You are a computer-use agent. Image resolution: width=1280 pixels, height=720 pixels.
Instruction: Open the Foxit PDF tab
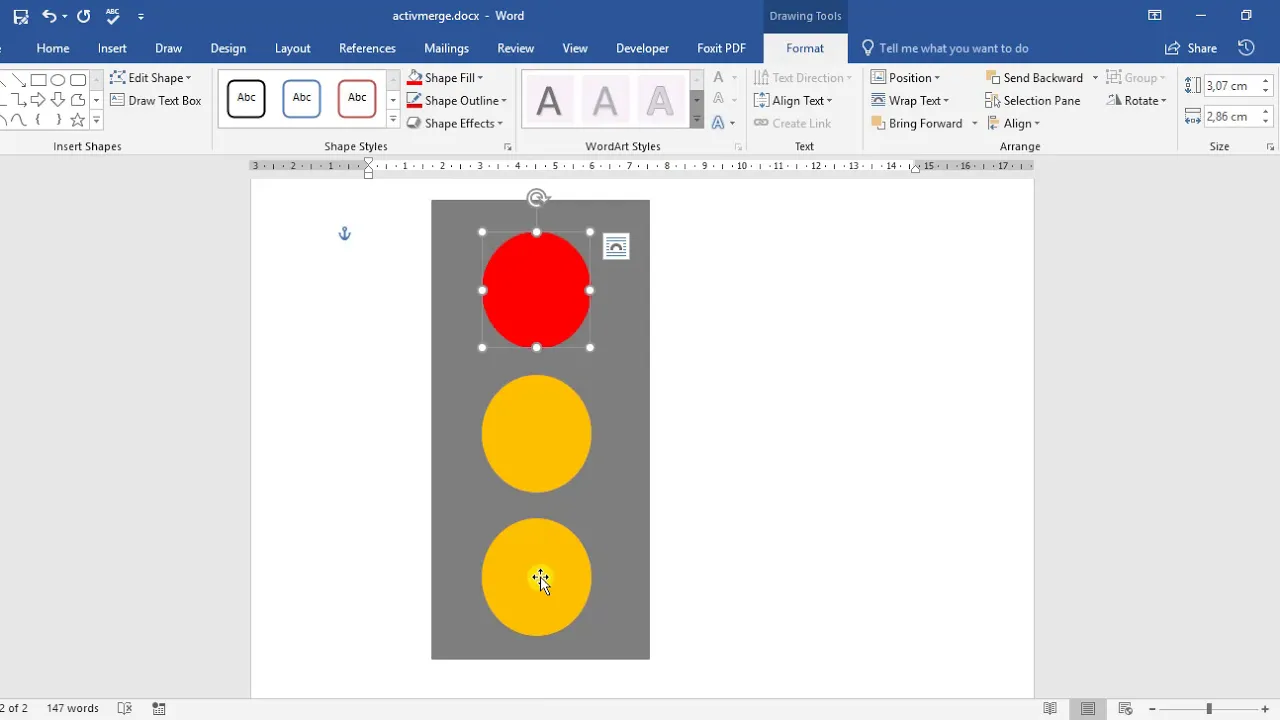721,48
